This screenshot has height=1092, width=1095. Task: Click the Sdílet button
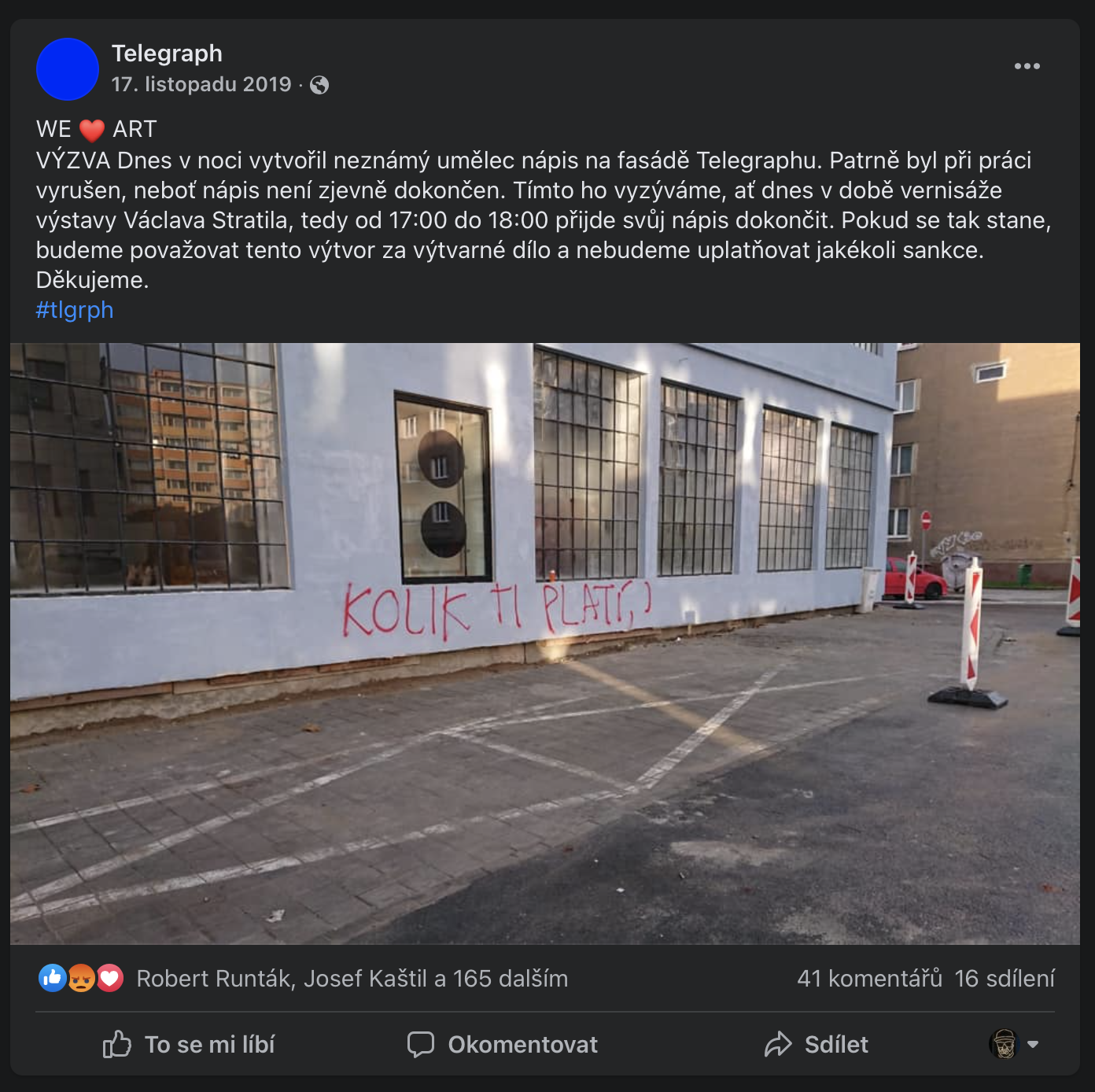pyautogui.click(x=817, y=1044)
